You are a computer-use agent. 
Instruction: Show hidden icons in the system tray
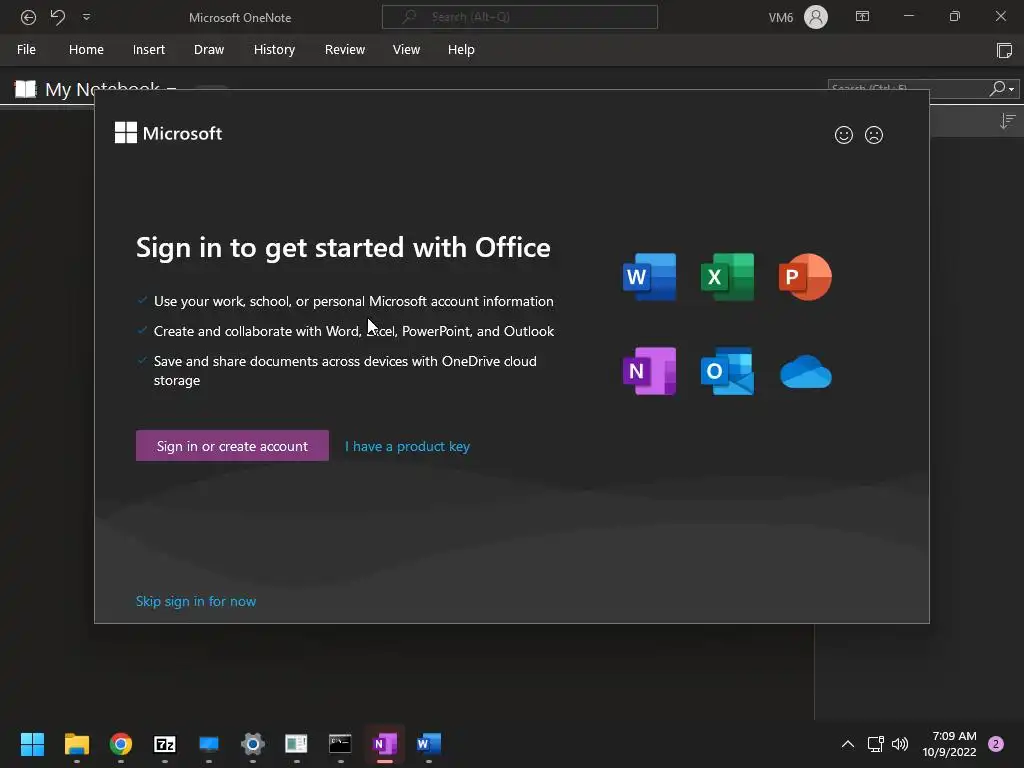848,744
